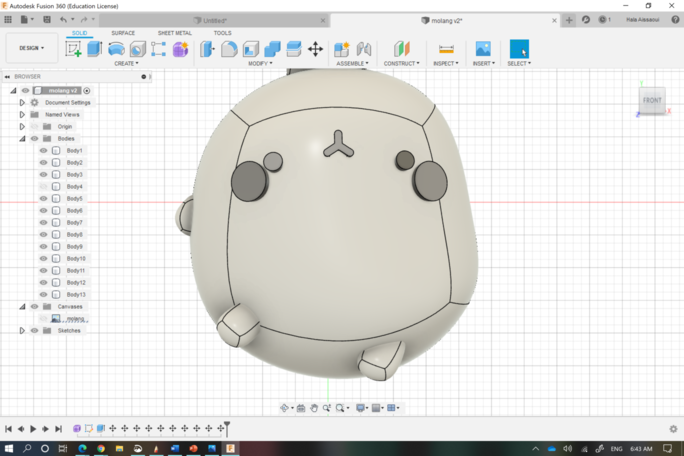684x456 pixels.
Task: Click the Extrude tool icon
Action: [x=95, y=49]
